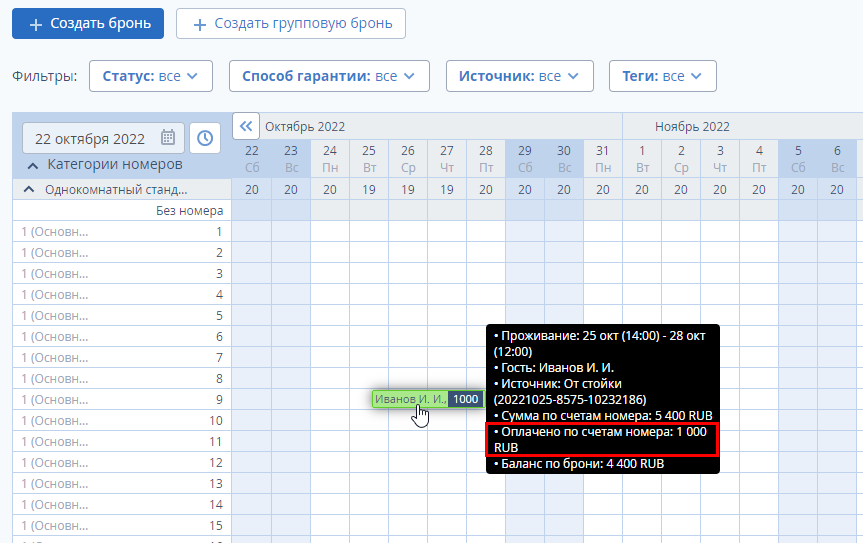Click the Ноябрь 2022 month label
Screen dimensions: 863x543
692,127
